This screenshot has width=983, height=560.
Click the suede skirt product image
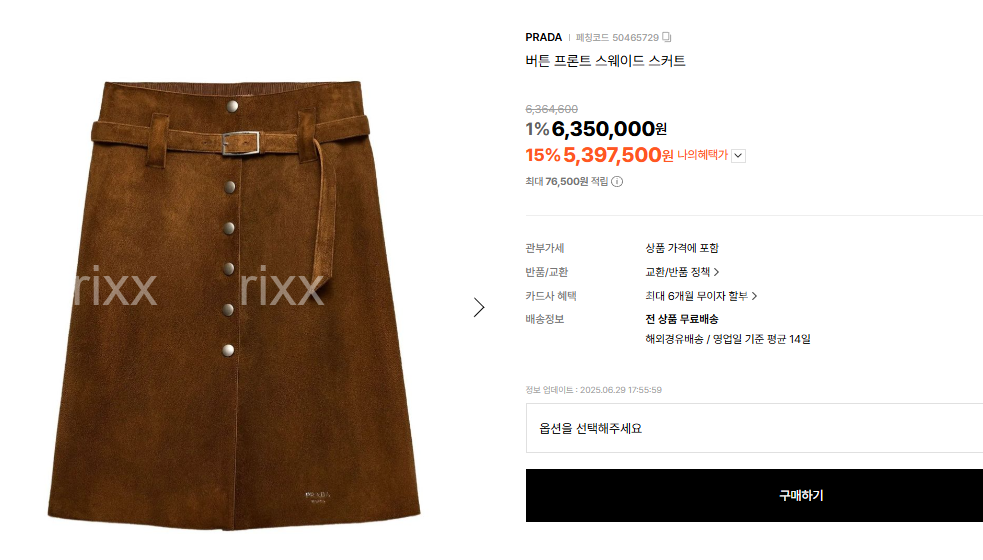234,305
